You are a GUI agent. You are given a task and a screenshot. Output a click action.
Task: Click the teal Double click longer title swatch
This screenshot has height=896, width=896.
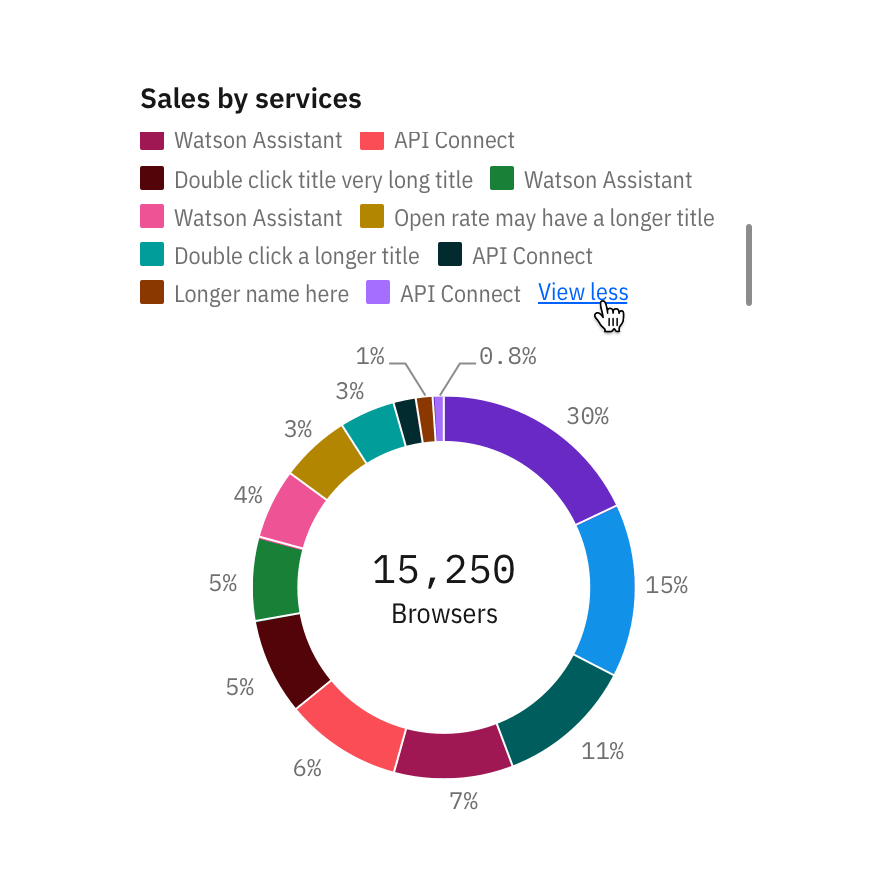152,255
